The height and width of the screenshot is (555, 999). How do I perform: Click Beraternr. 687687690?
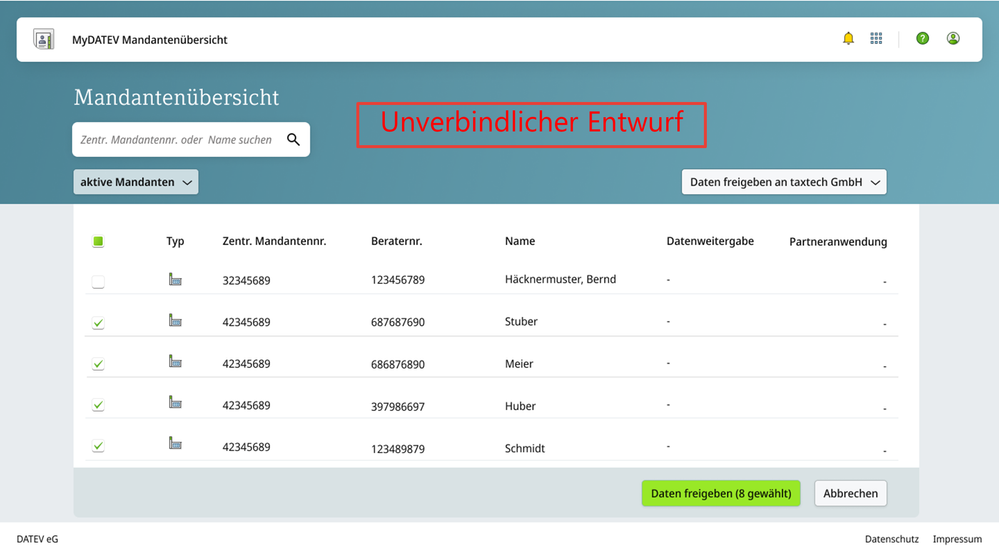click(x=398, y=322)
